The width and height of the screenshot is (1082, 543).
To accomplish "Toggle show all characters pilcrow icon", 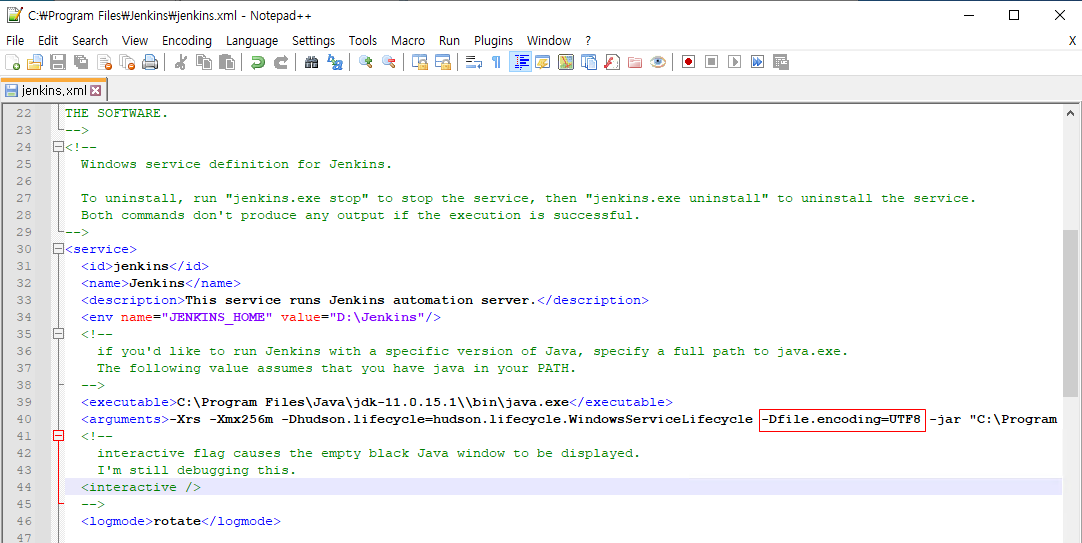I will (x=496, y=62).
